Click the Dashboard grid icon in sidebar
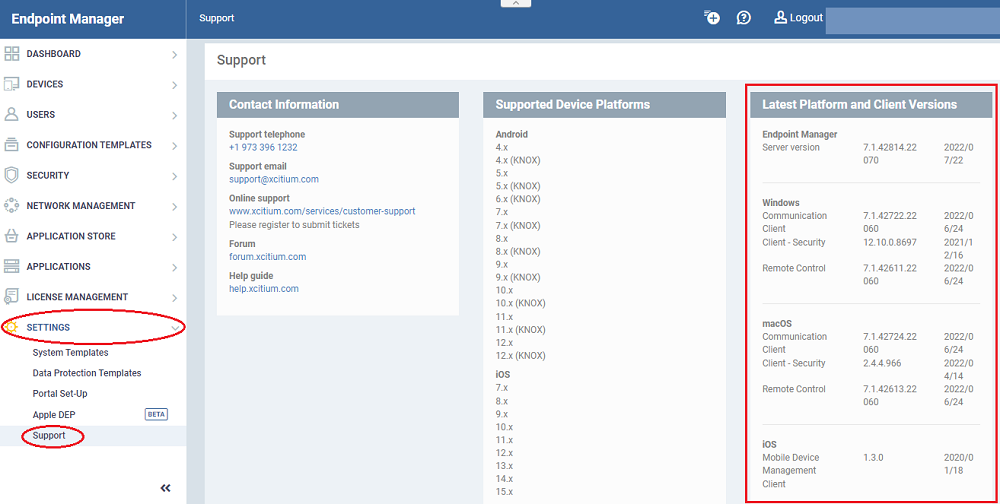Screen dimensions: 1000x504 (12, 54)
